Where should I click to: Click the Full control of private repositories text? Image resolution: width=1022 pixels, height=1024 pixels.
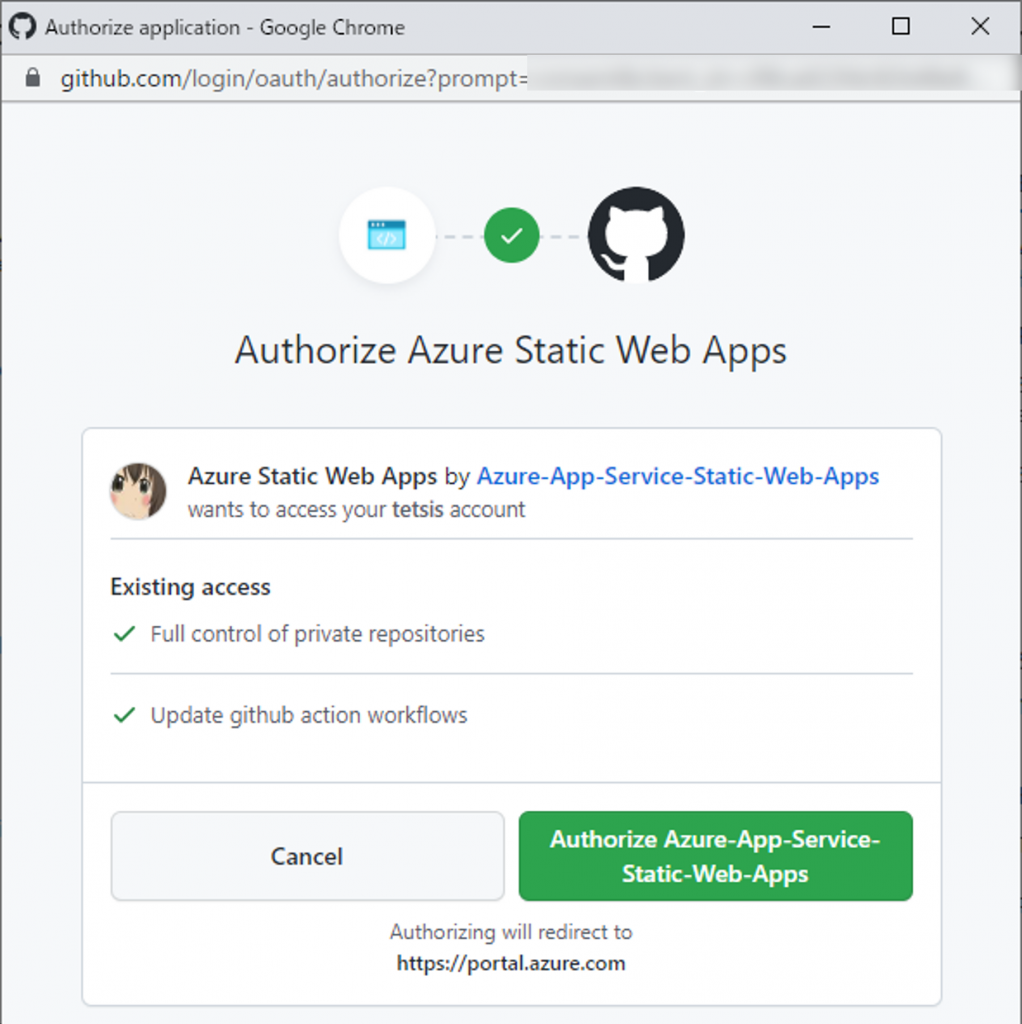click(317, 634)
